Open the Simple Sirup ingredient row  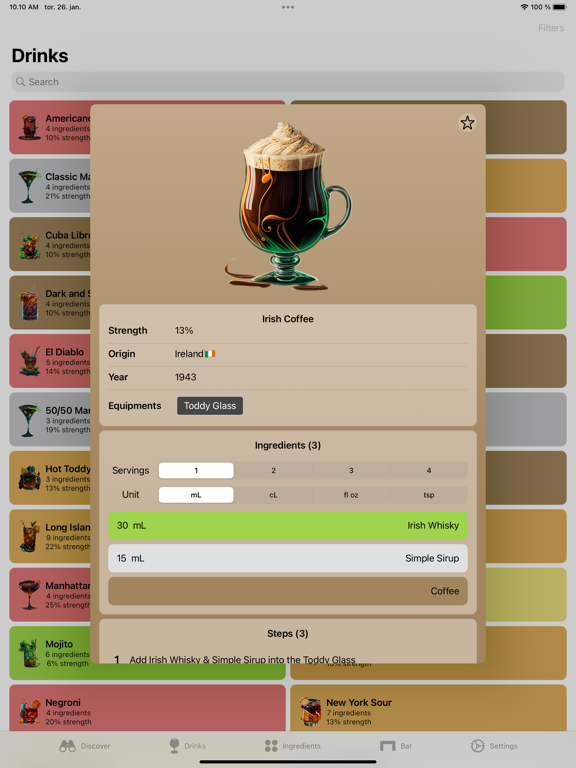(288, 558)
